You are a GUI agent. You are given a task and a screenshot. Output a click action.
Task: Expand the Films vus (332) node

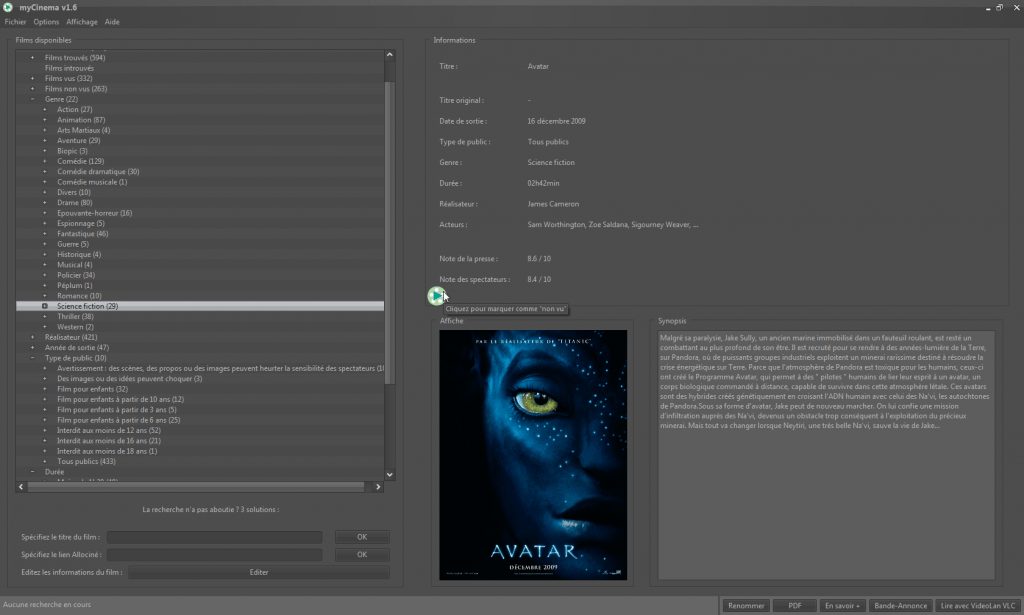tap(33, 78)
